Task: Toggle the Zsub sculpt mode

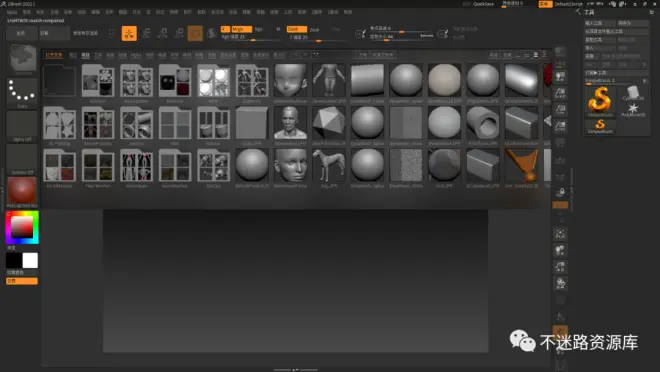Action: pos(314,29)
